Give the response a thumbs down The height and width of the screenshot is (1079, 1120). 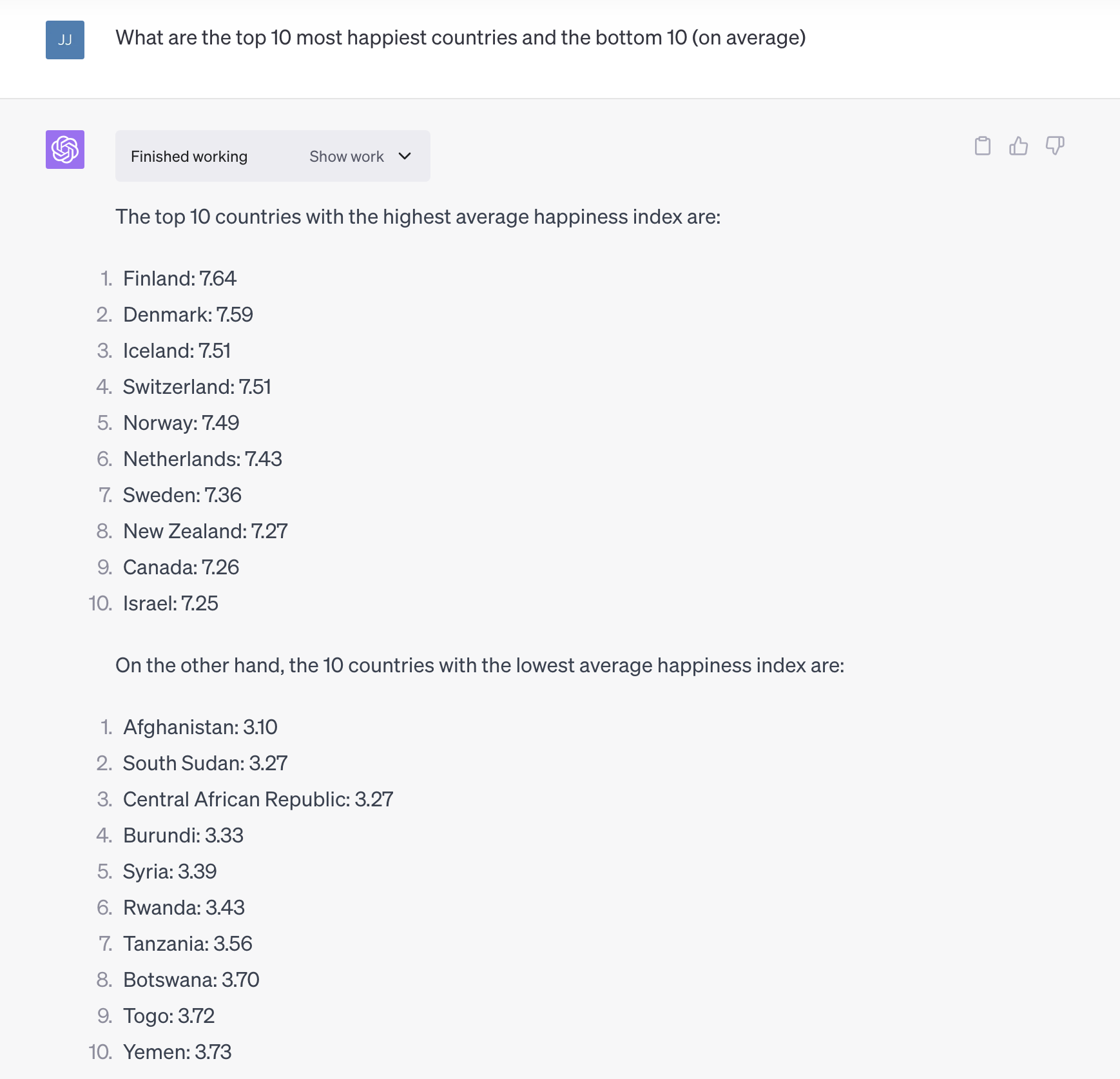pos(1055,146)
